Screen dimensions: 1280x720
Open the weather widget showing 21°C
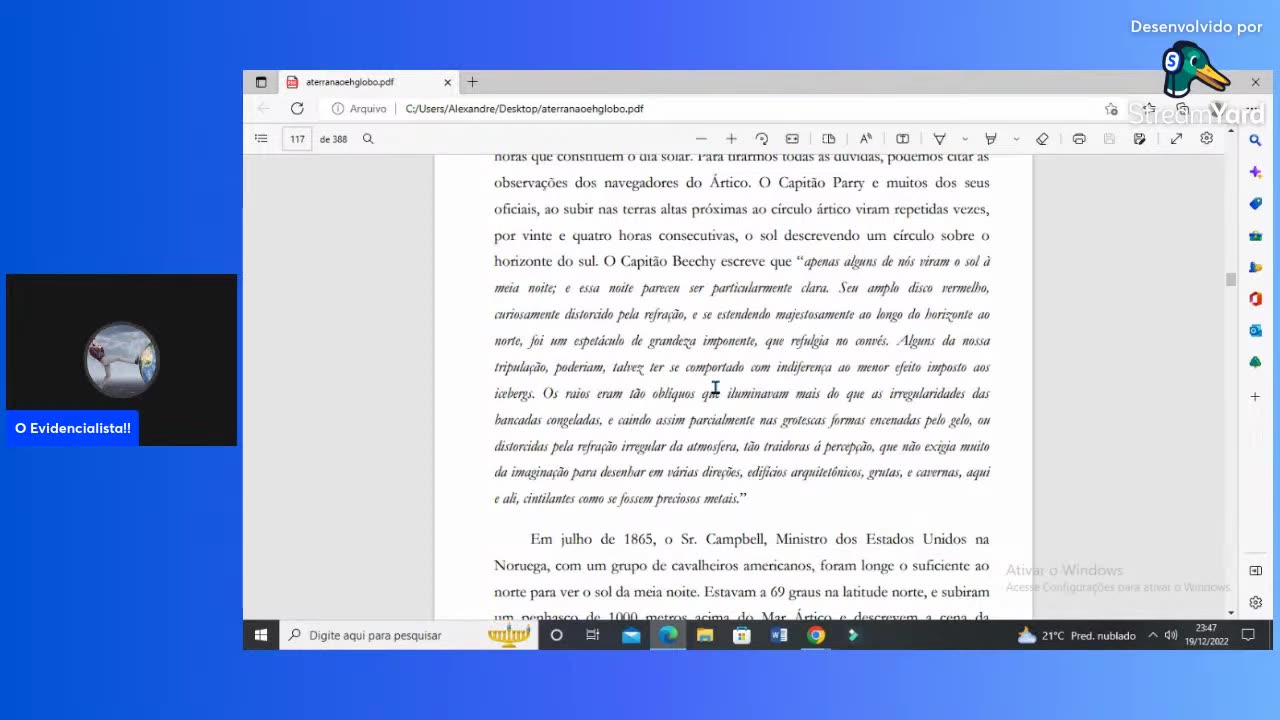(x=1076, y=635)
